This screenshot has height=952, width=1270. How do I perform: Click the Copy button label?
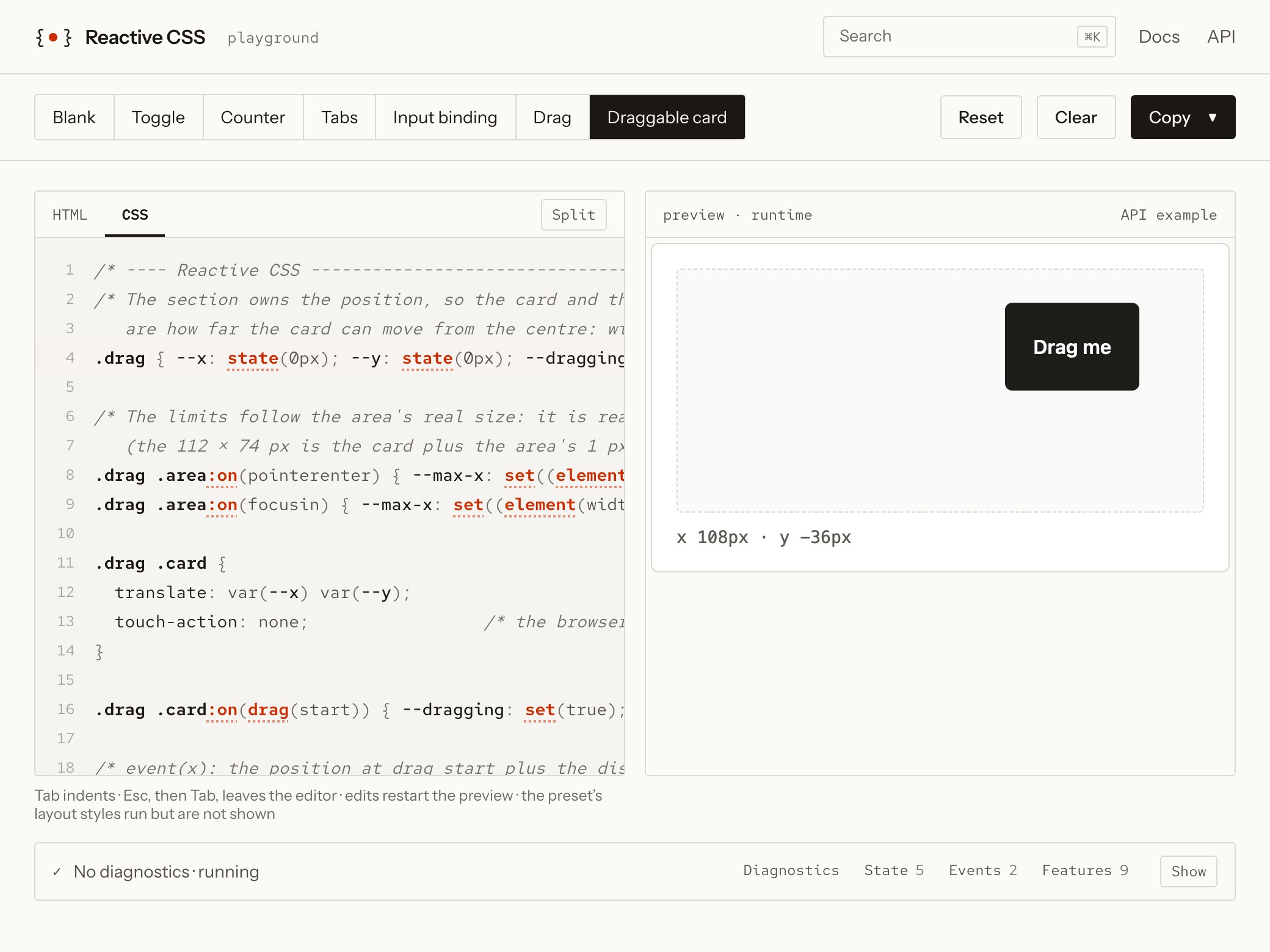[x=1169, y=117]
